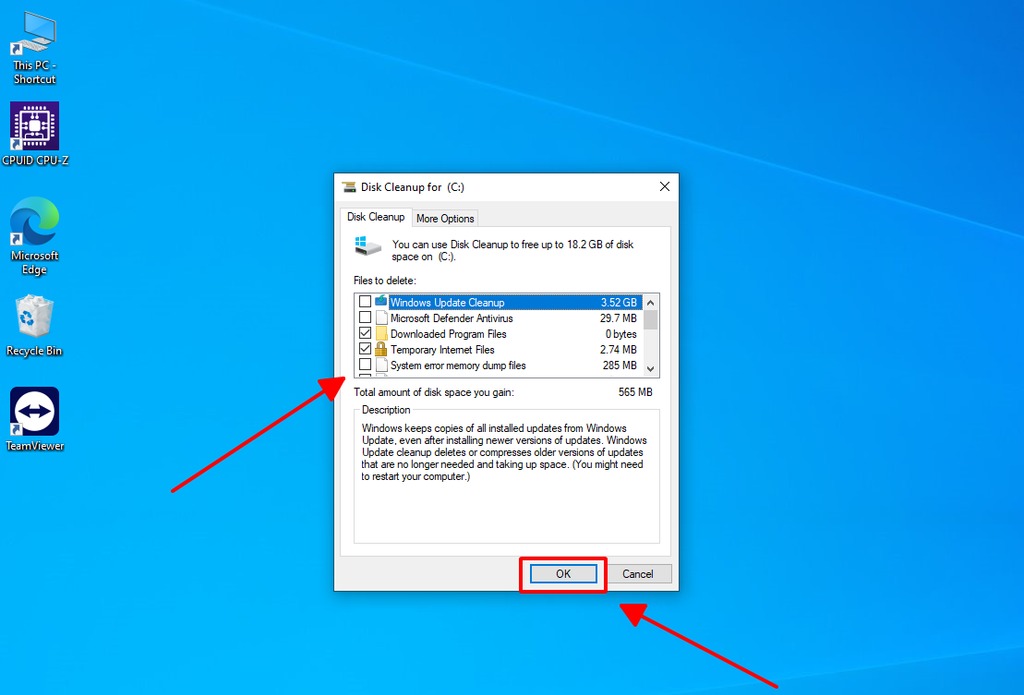This screenshot has width=1024, height=695.
Task: Click Cancel to dismiss Disk Cleanup
Action: coord(638,574)
